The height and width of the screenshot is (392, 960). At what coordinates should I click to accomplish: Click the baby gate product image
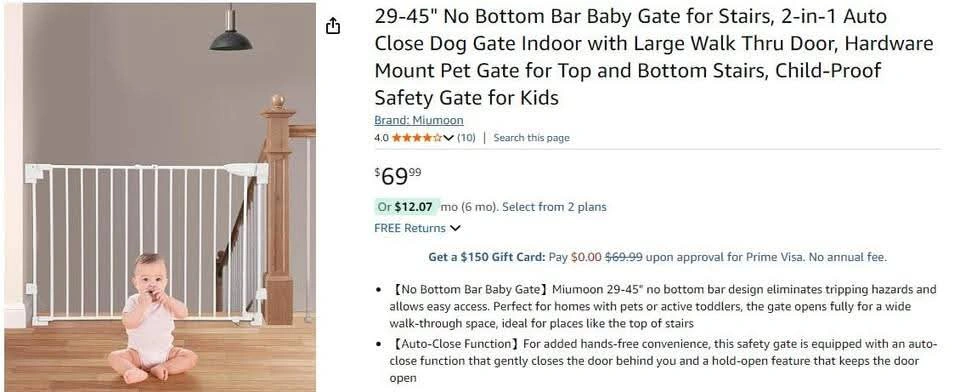(160, 197)
